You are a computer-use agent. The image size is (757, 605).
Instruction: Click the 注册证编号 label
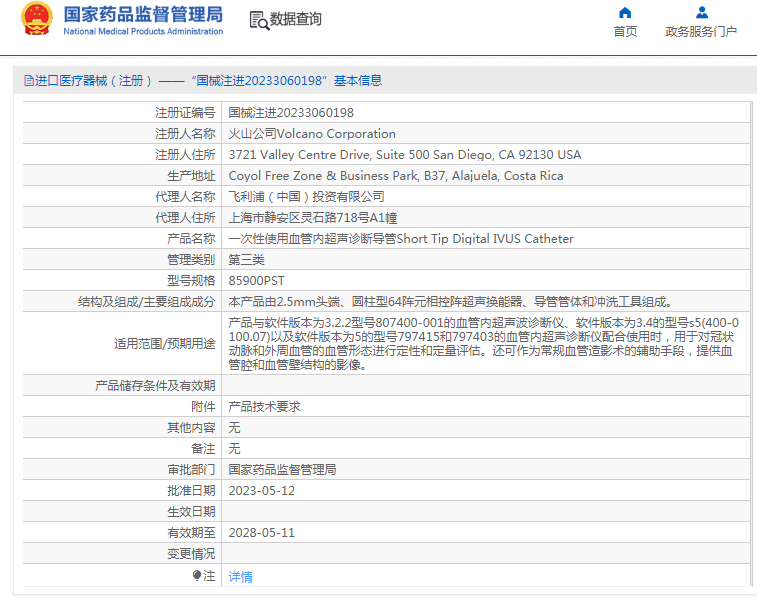185,113
